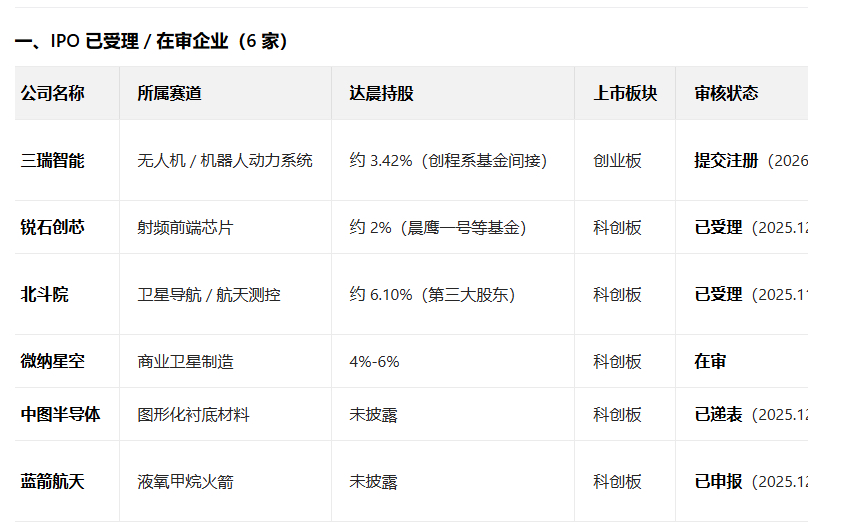Click the 达晨持股 column header
Viewport: 852px width, 522px height.
tap(381, 93)
